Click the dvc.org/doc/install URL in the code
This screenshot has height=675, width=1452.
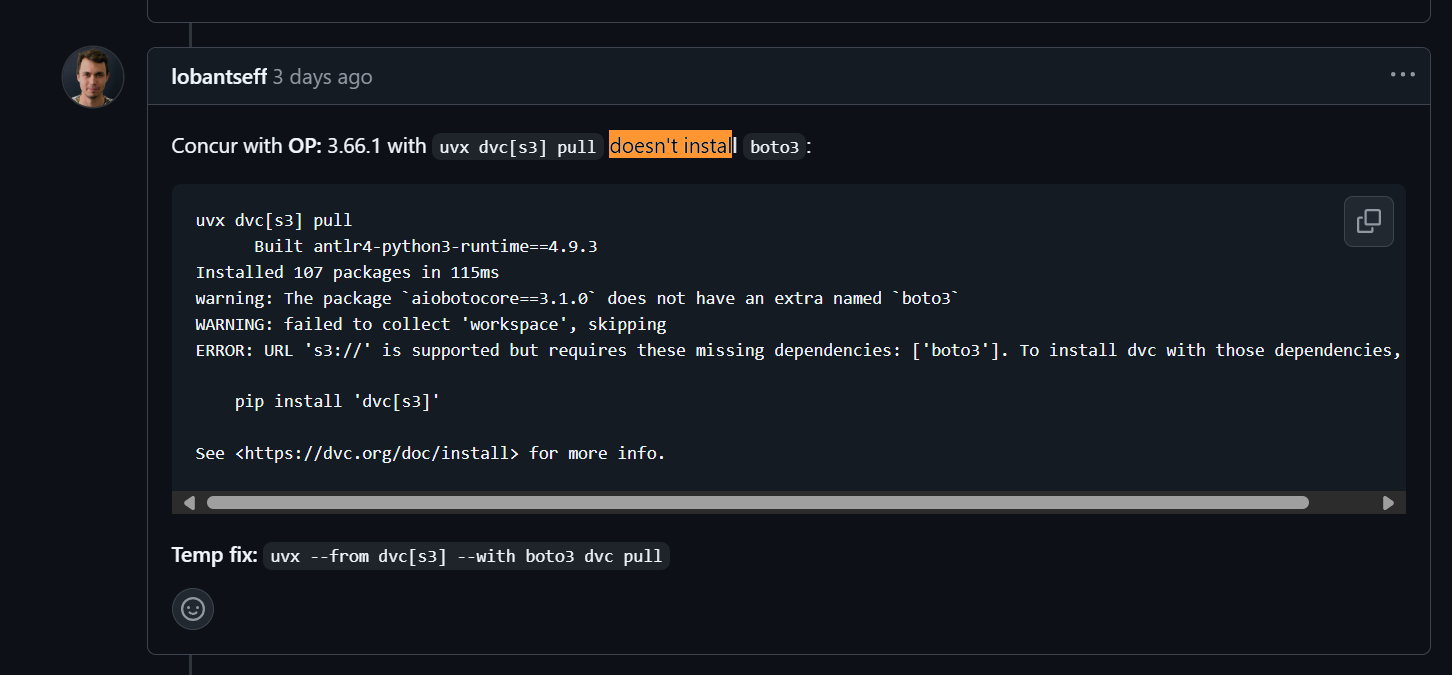point(377,453)
